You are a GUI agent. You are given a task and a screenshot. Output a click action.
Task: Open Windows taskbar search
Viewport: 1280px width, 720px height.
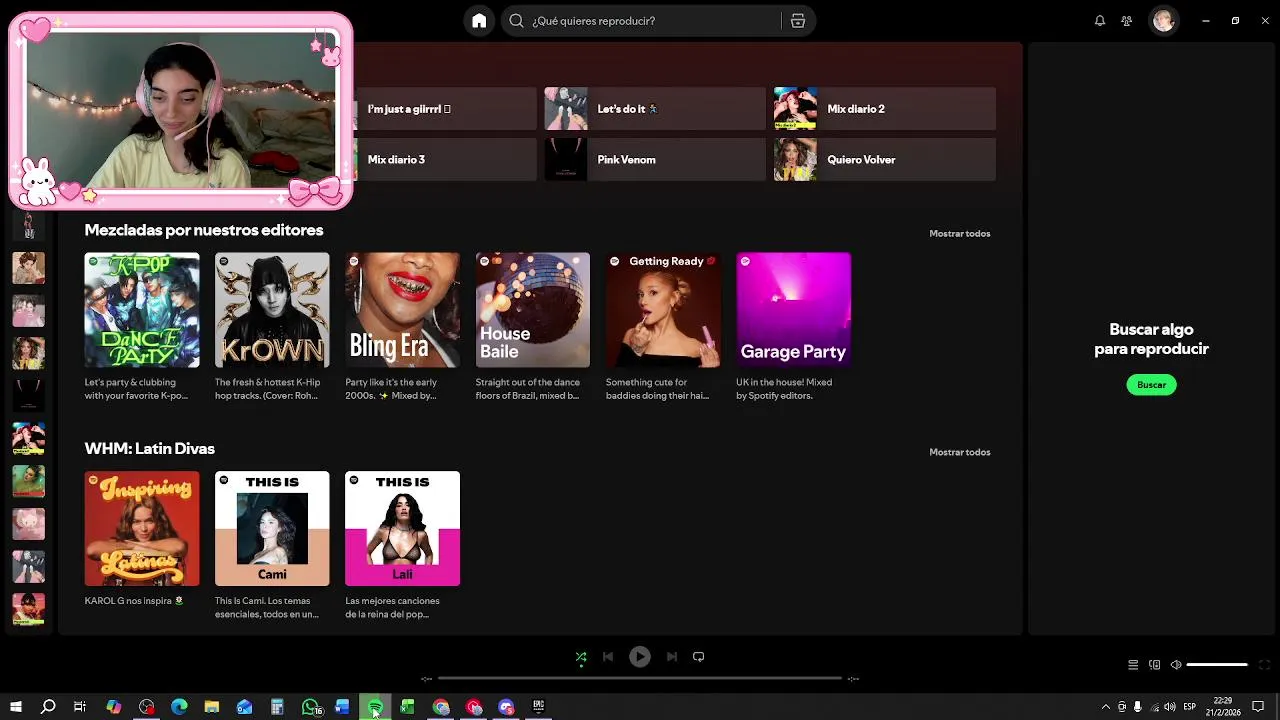[48, 707]
